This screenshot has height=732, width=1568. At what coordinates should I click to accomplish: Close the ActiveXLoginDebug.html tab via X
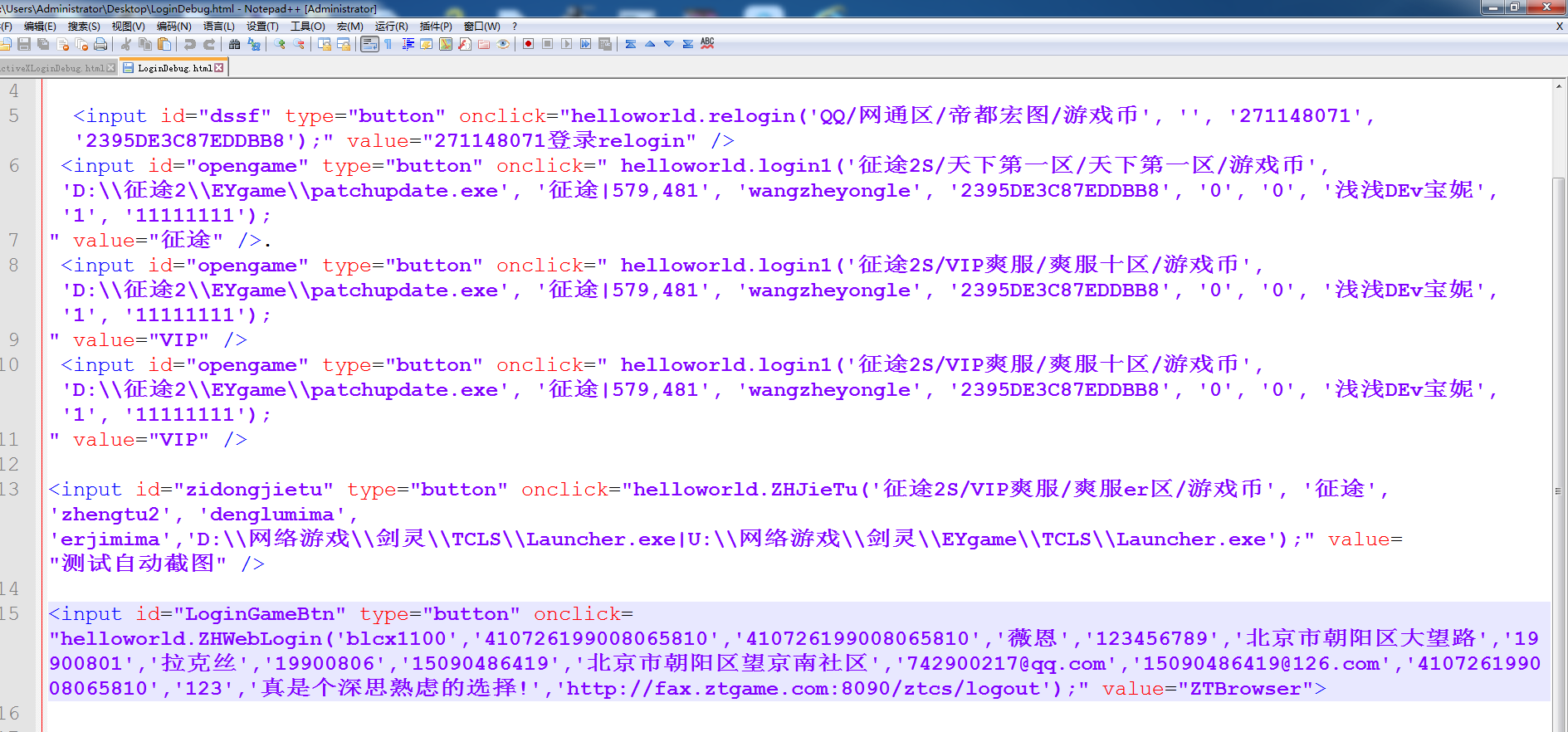tap(111, 68)
